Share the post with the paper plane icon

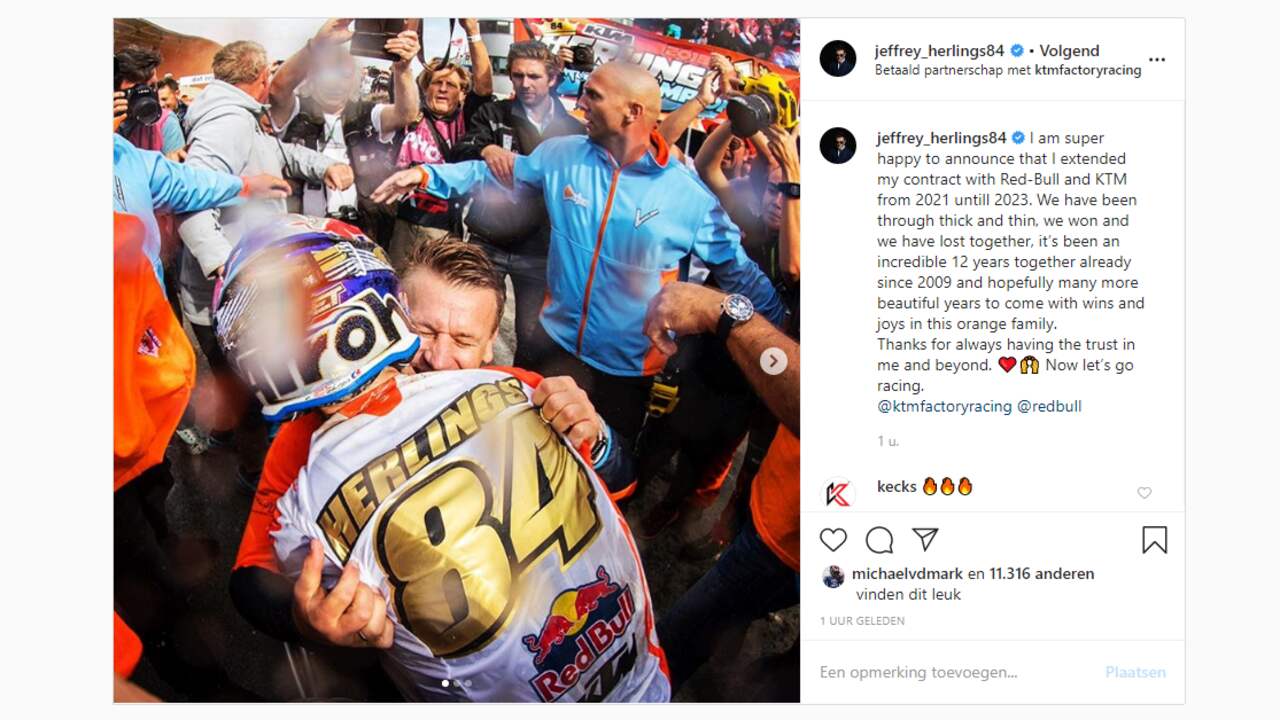(925, 540)
